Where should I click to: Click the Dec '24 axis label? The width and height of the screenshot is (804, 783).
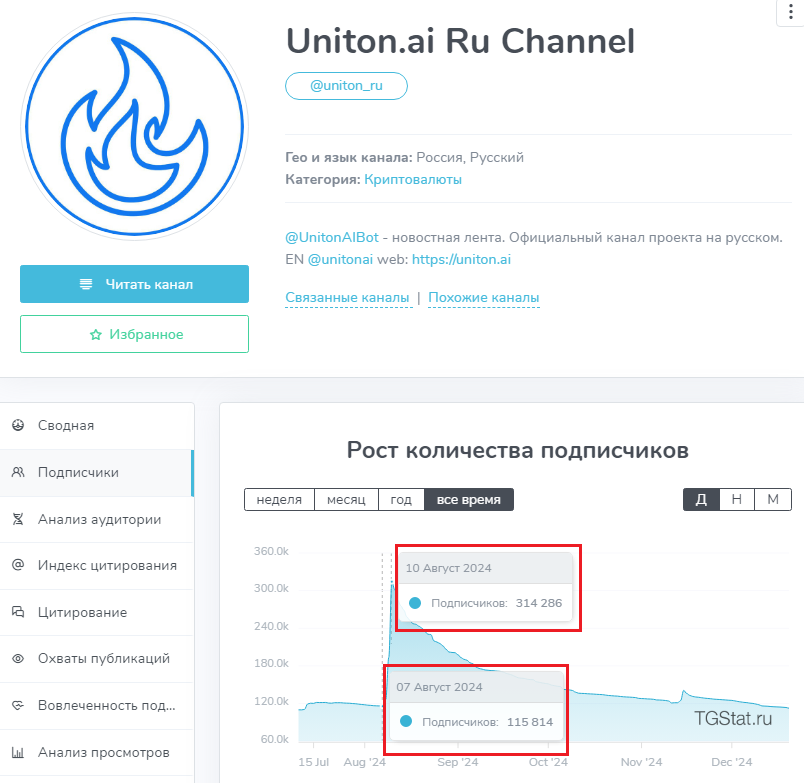732,762
